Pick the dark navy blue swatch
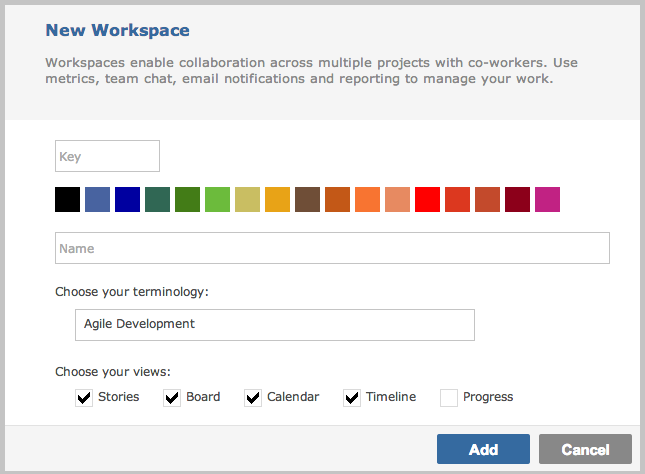The height and width of the screenshot is (474, 645). click(128, 200)
